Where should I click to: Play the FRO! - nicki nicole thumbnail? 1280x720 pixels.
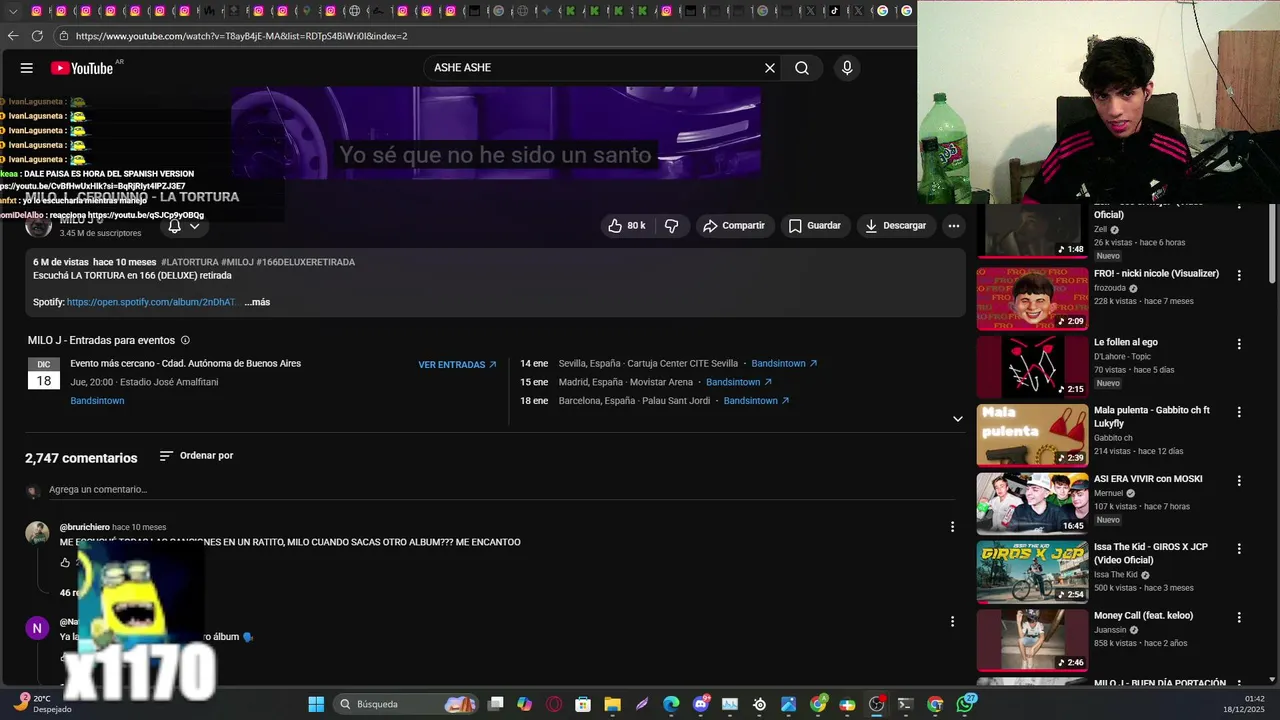tap(1032, 298)
